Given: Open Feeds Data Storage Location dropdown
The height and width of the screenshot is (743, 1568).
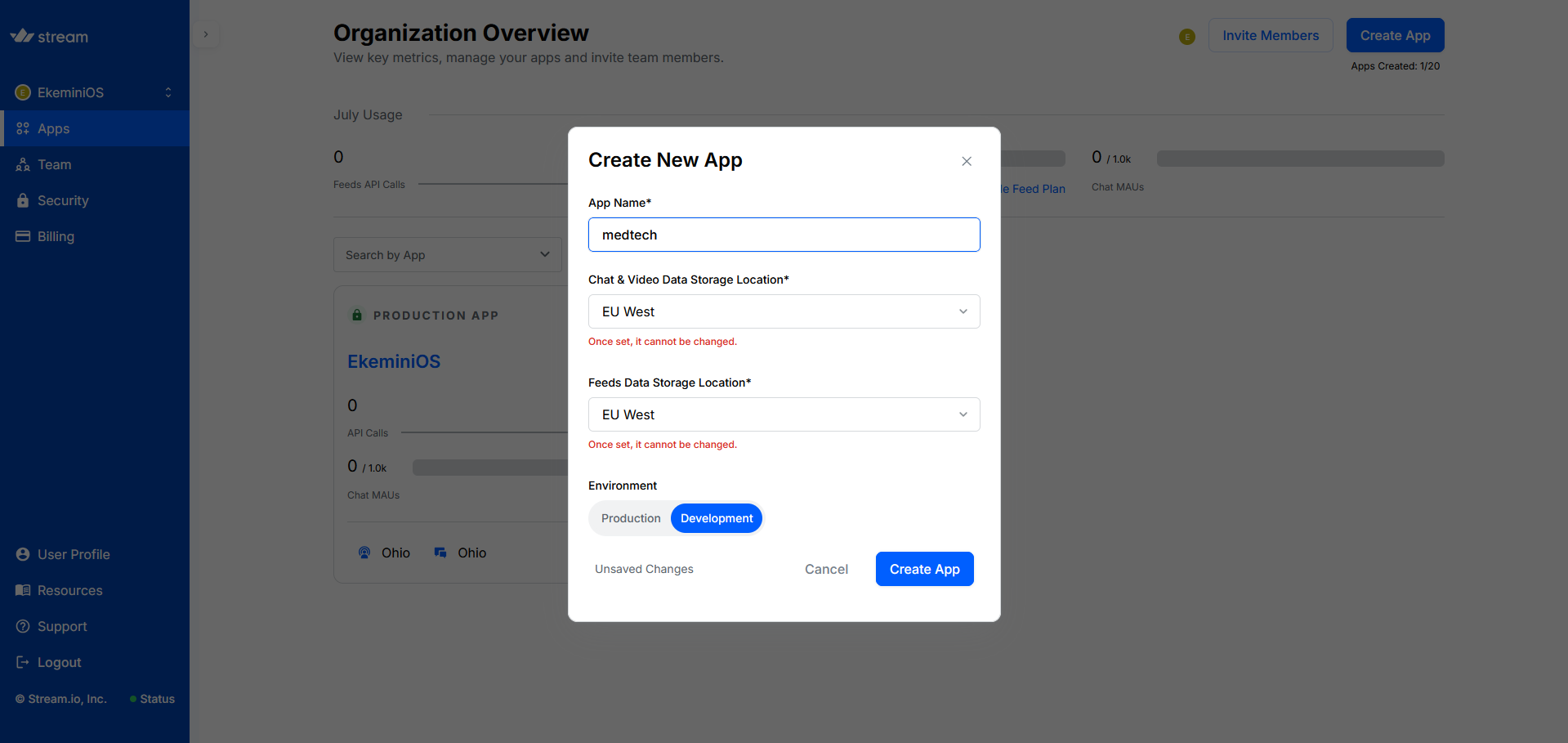Looking at the screenshot, I should tap(783, 414).
